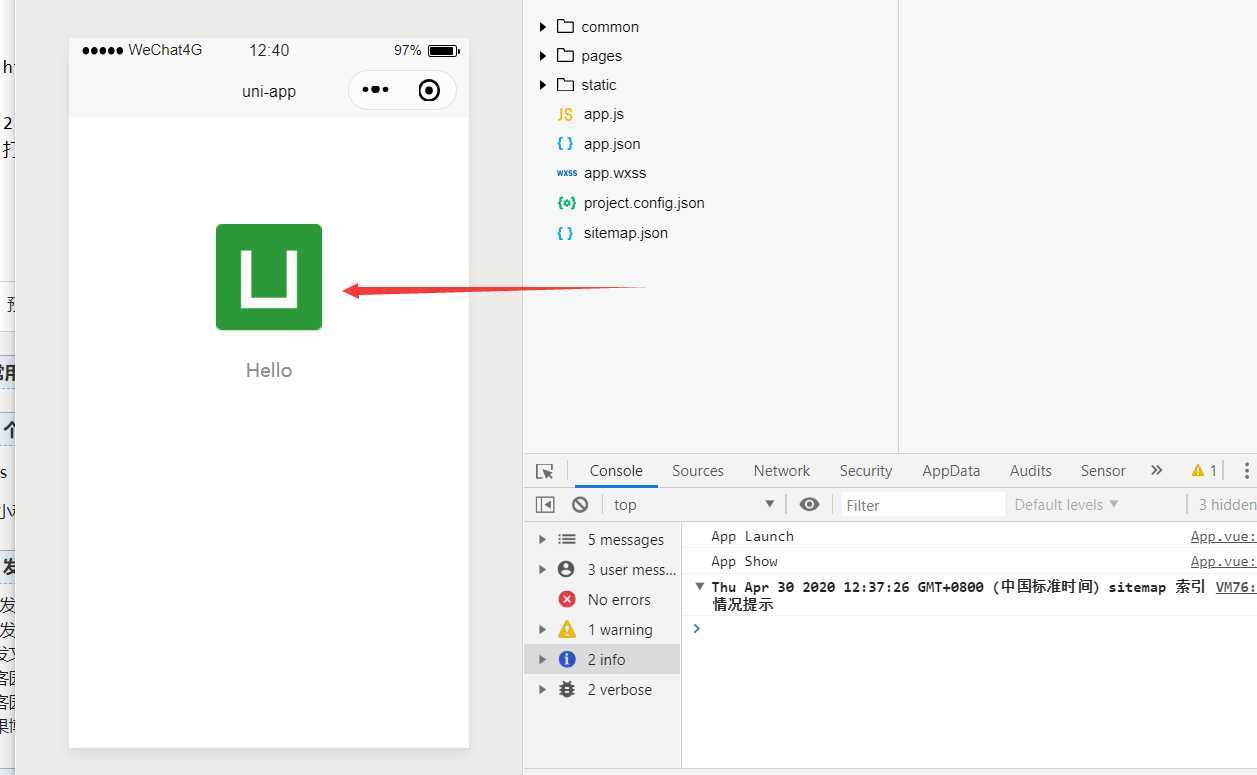Toggle the console sidebar panel icon
Screen dimensions: 1257x775
(545, 505)
